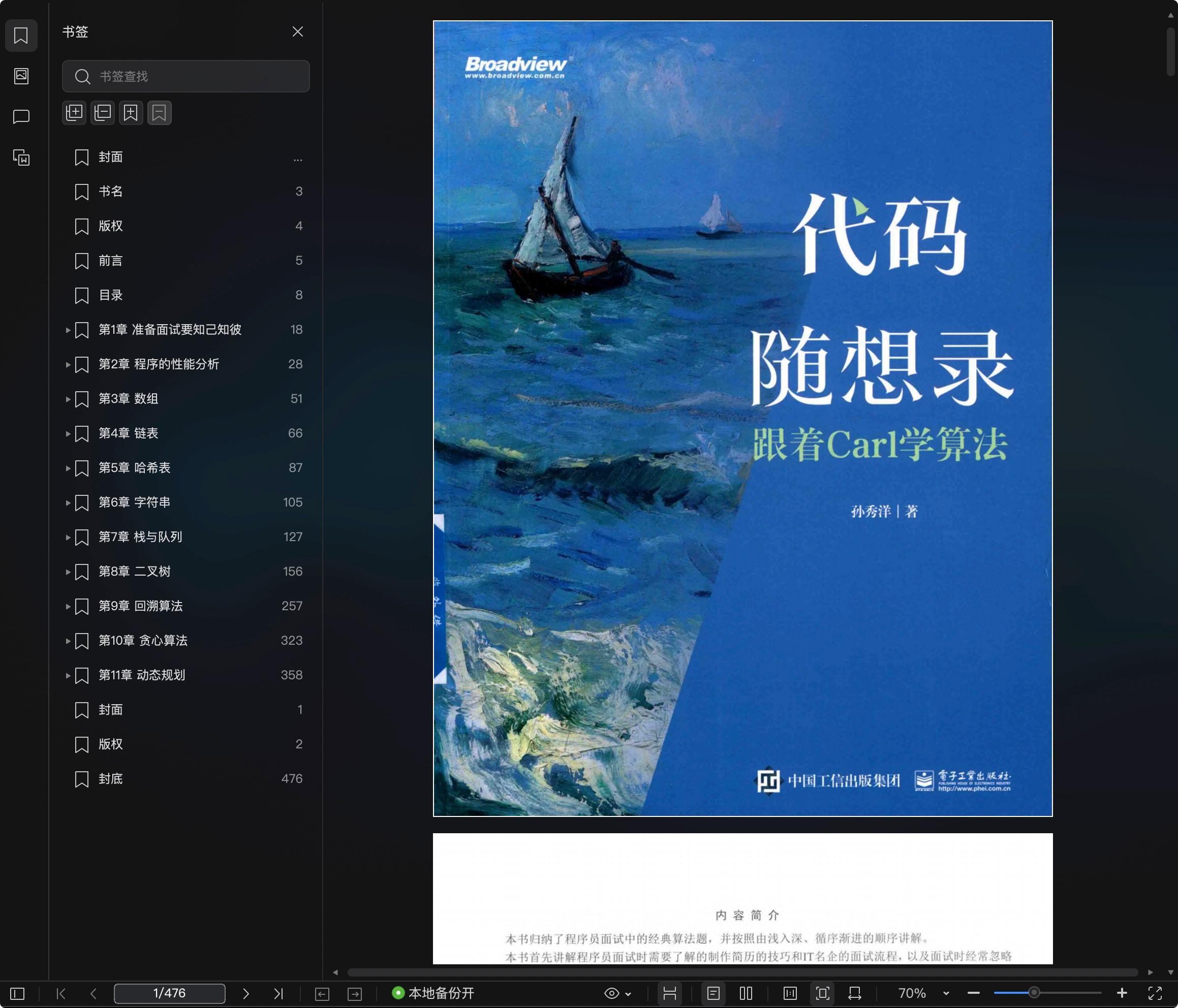Click the page number field 1/476
Screen dimensions: 1178x1008
169,993
